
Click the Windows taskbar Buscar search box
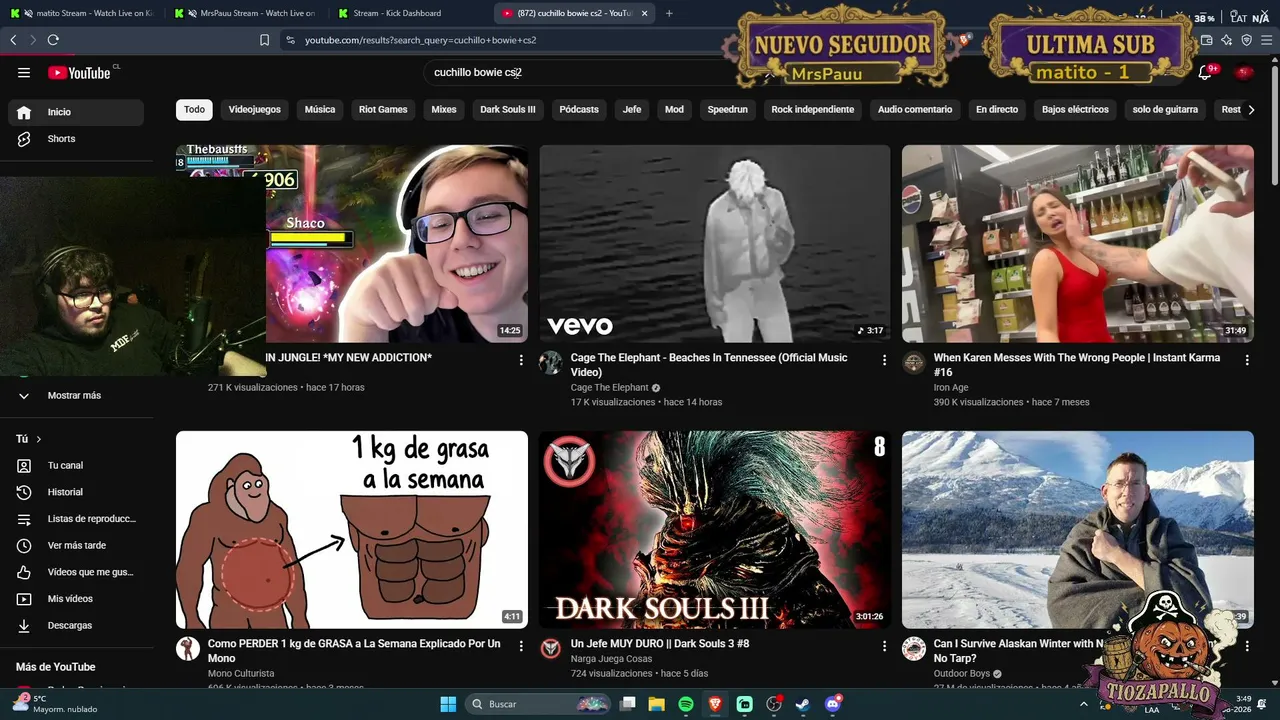[x=538, y=704]
